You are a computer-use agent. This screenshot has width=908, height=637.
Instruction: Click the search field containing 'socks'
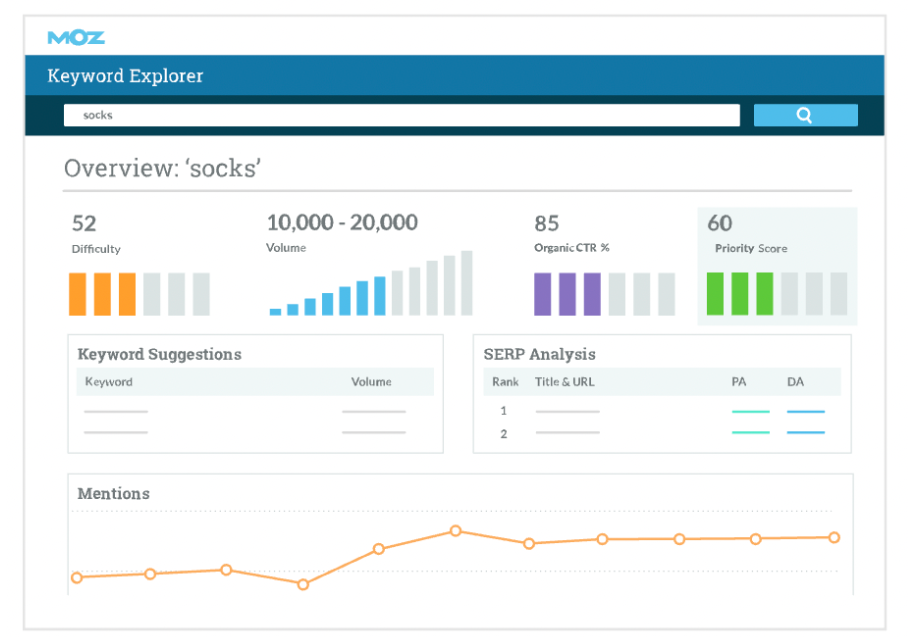pos(401,115)
